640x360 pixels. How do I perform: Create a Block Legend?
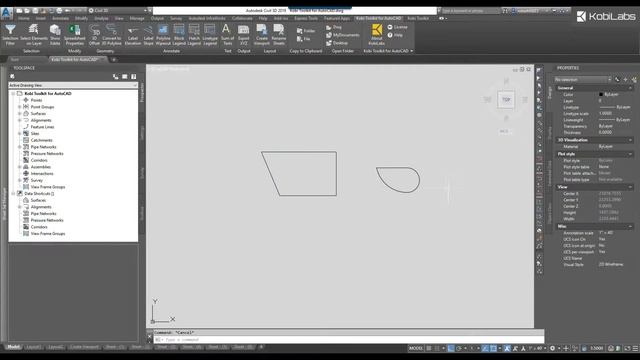(179, 34)
